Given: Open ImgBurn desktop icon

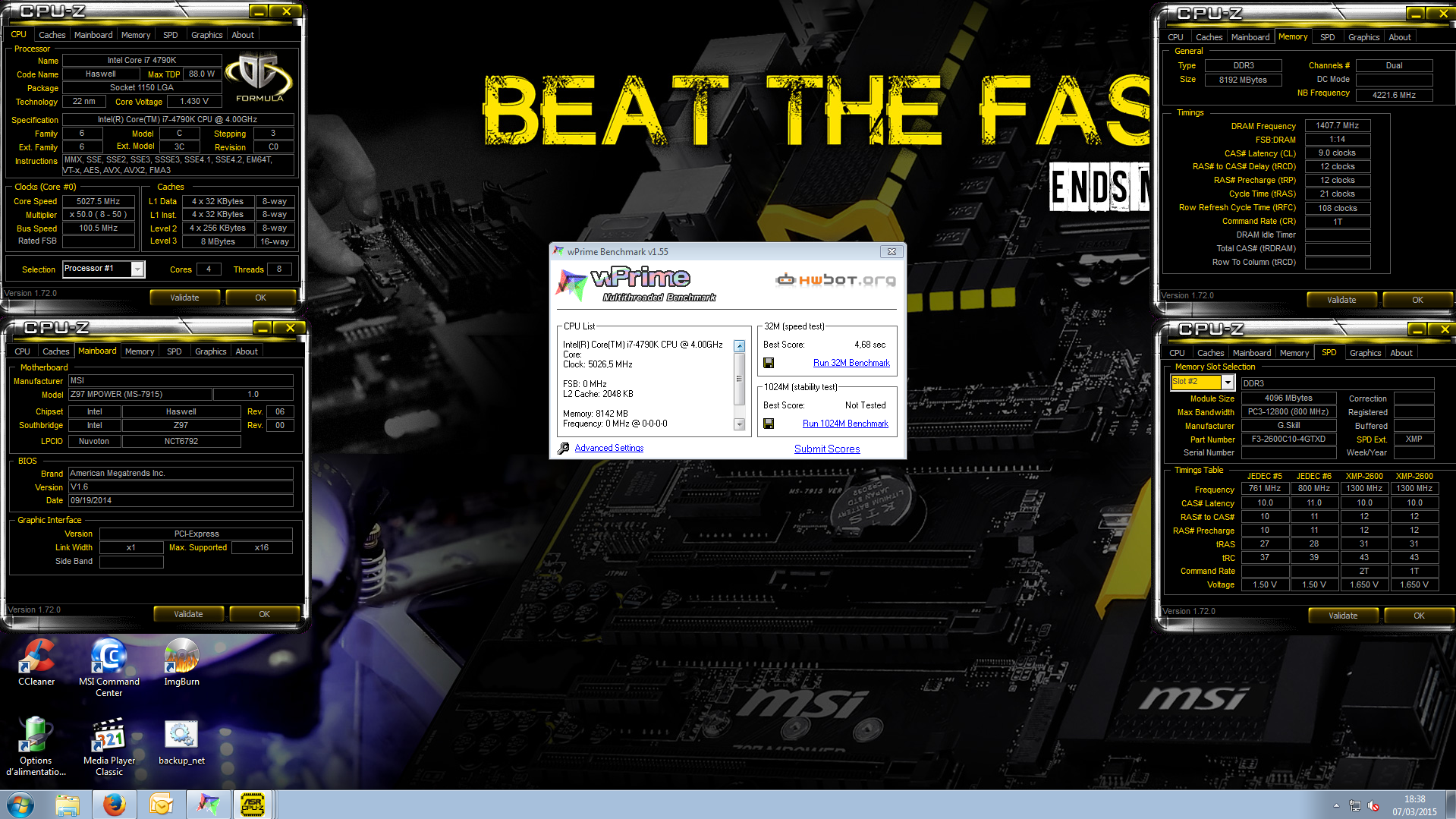Looking at the screenshot, I should coord(181,662).
